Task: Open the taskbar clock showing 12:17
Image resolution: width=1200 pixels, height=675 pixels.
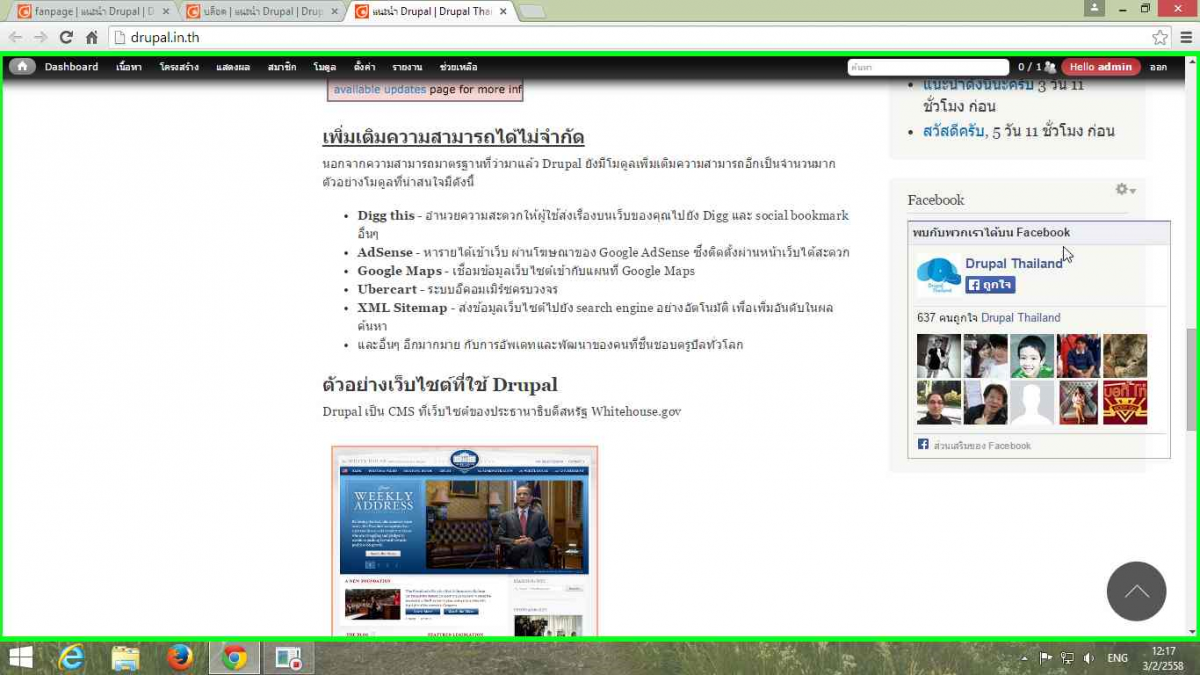Action: point(1164,657)
